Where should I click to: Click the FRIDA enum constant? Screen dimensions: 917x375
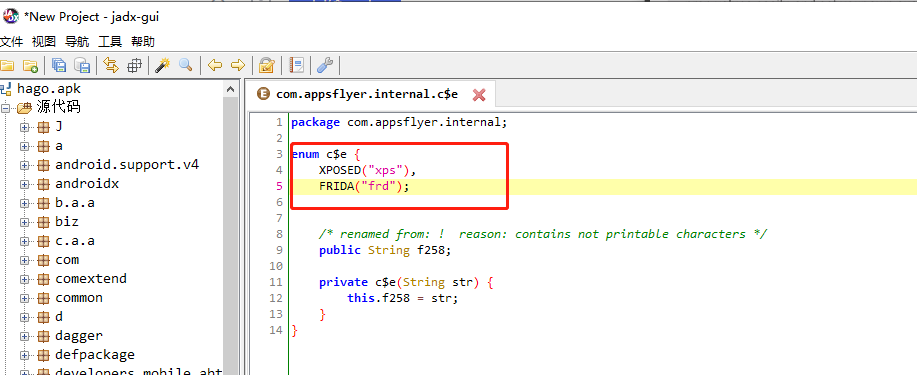pyautogui.click(x=336, y=187)
